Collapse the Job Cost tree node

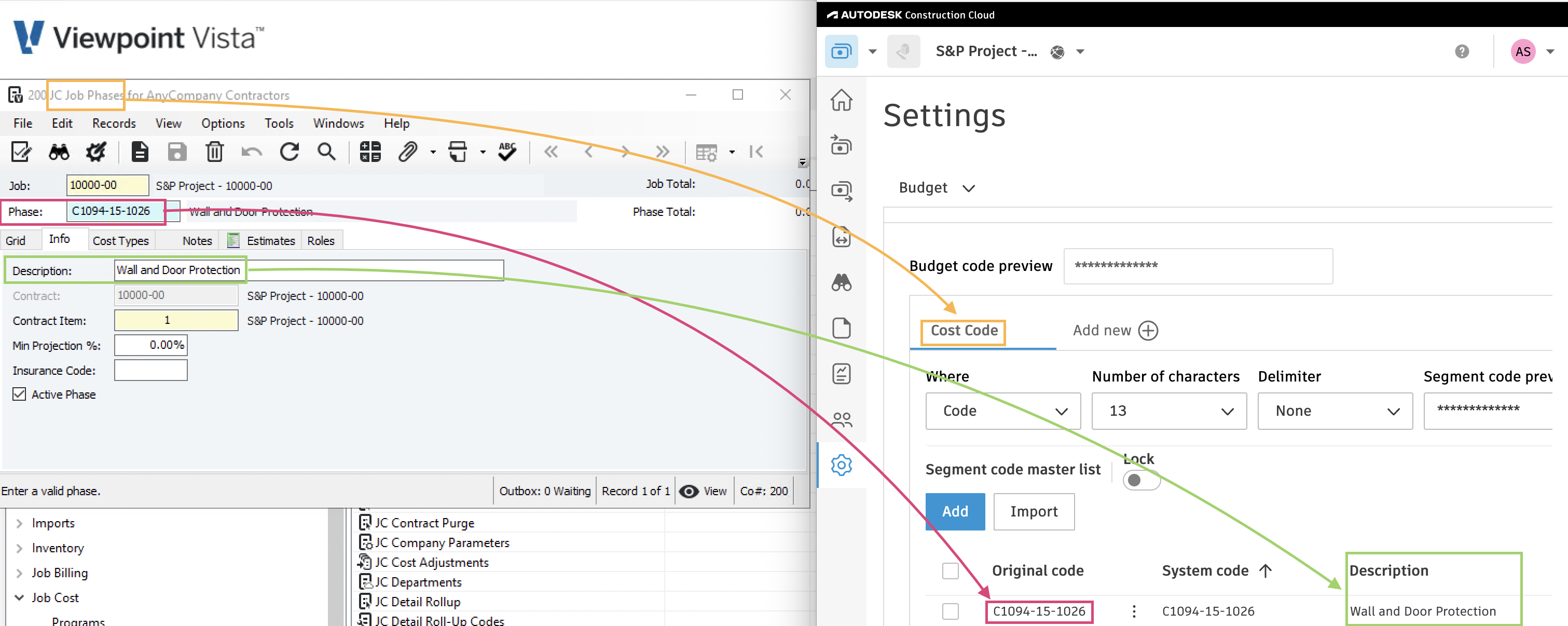tap(19, 597)
